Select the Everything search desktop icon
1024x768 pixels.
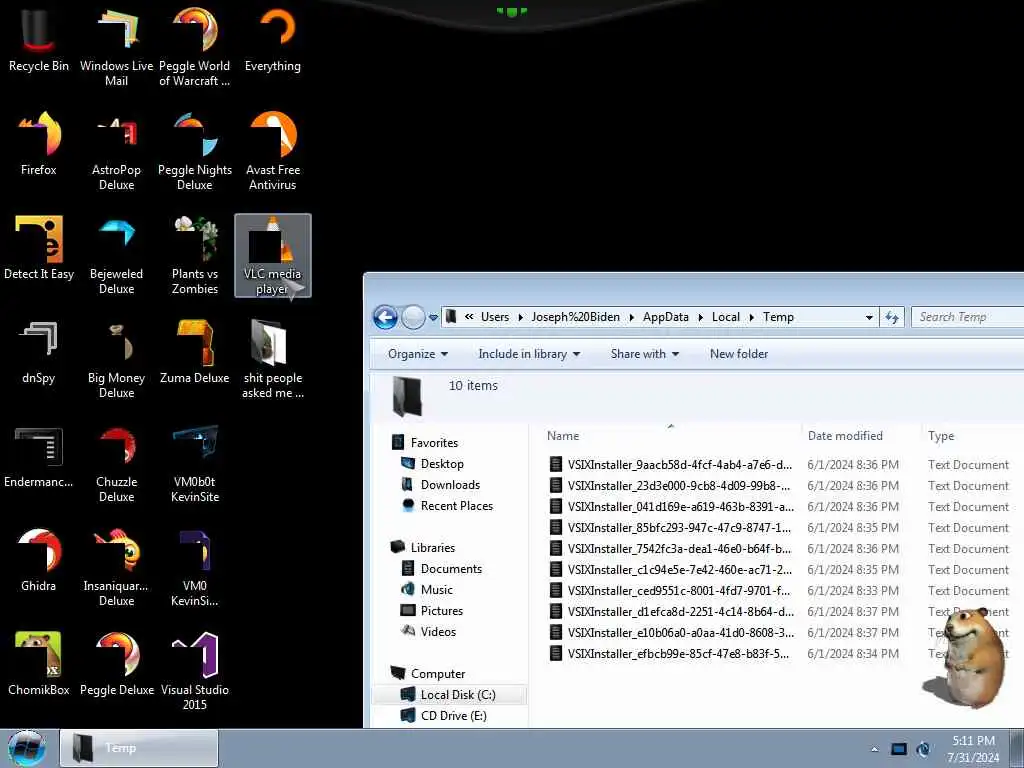tap(273, 40)
